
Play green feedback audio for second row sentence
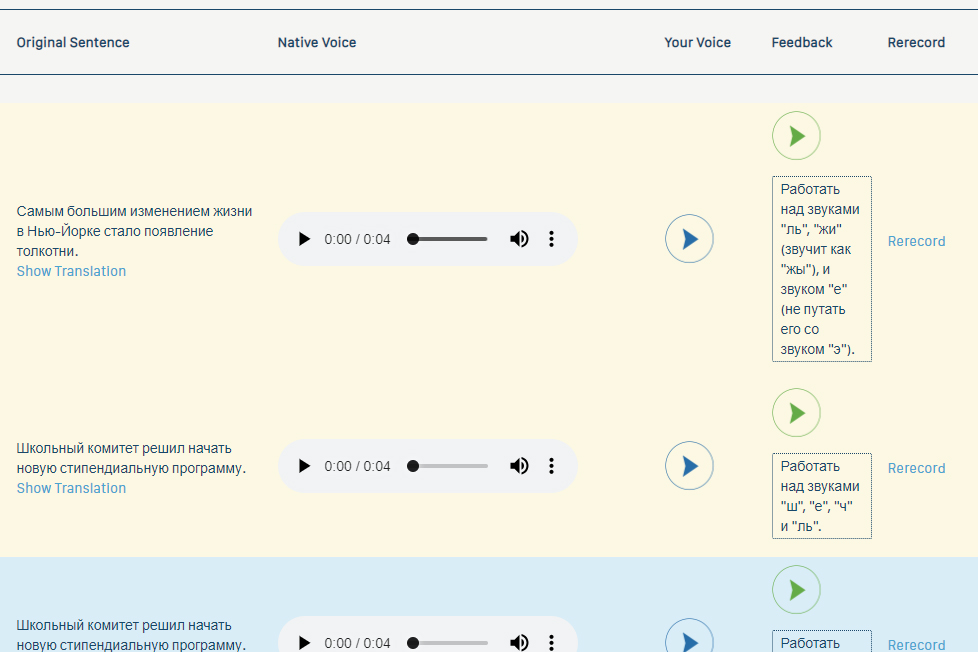(x=796, y=413)
